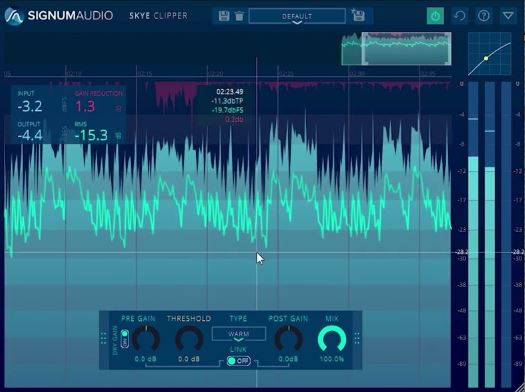The height and width of the screenshot is (392, 525).
Task: Click the waveform overview thumbnail
Action: coord(396,49)
